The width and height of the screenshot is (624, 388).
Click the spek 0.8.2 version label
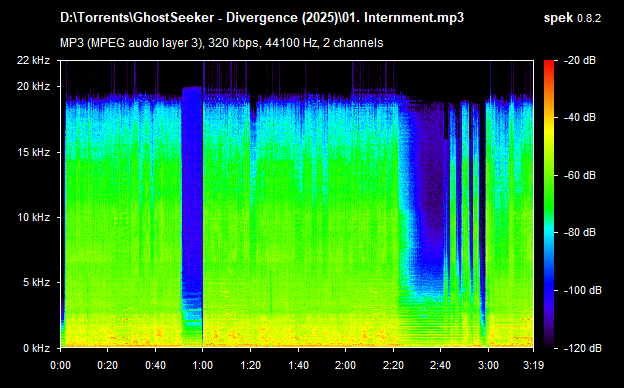pyautogui.click(x=572, y=18)
